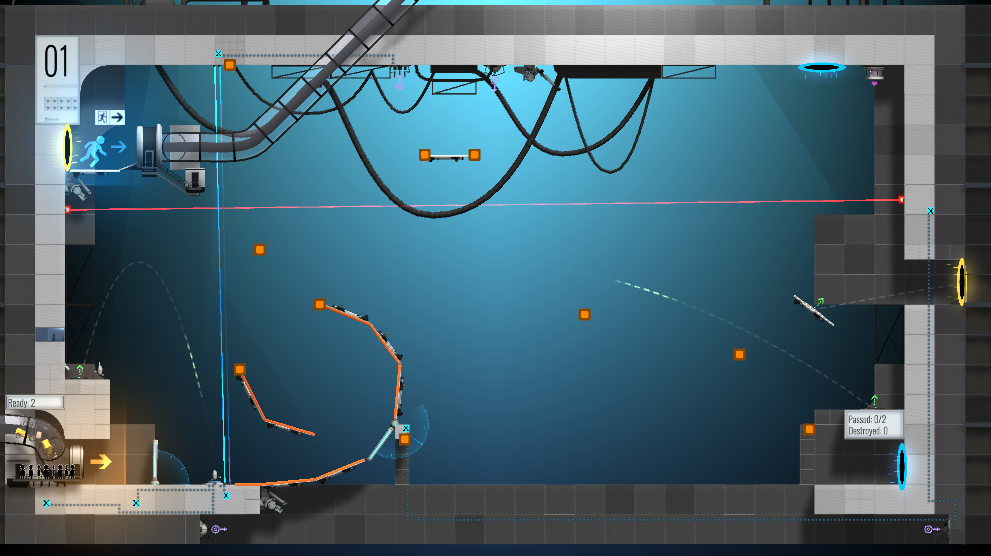Select the orange anchor at top of cyan beam
This screenshot has height=556, width=991.
230,64
